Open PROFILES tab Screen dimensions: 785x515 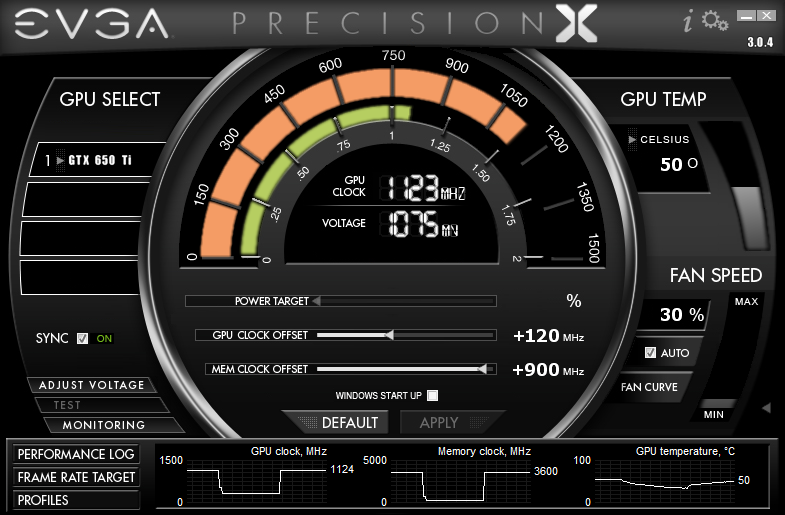pos(76,500)
